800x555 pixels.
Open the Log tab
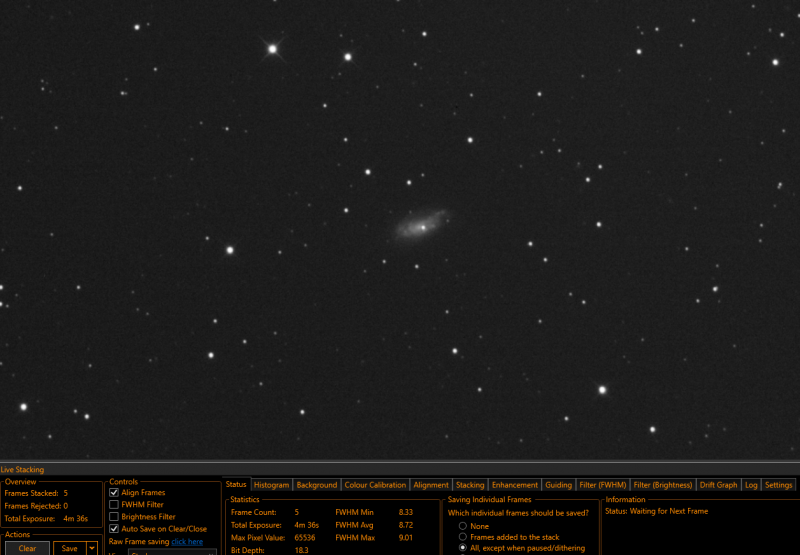751,485
